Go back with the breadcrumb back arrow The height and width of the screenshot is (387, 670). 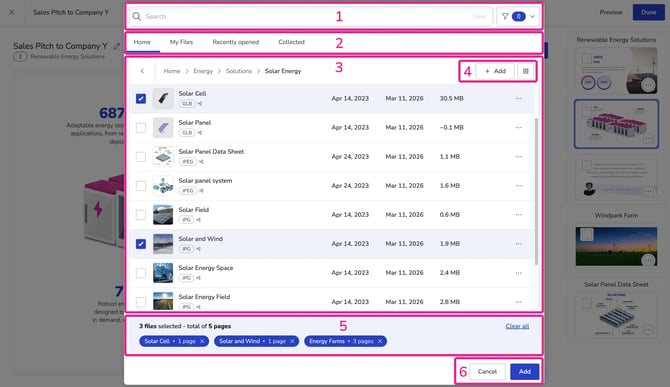click(142, 71)
